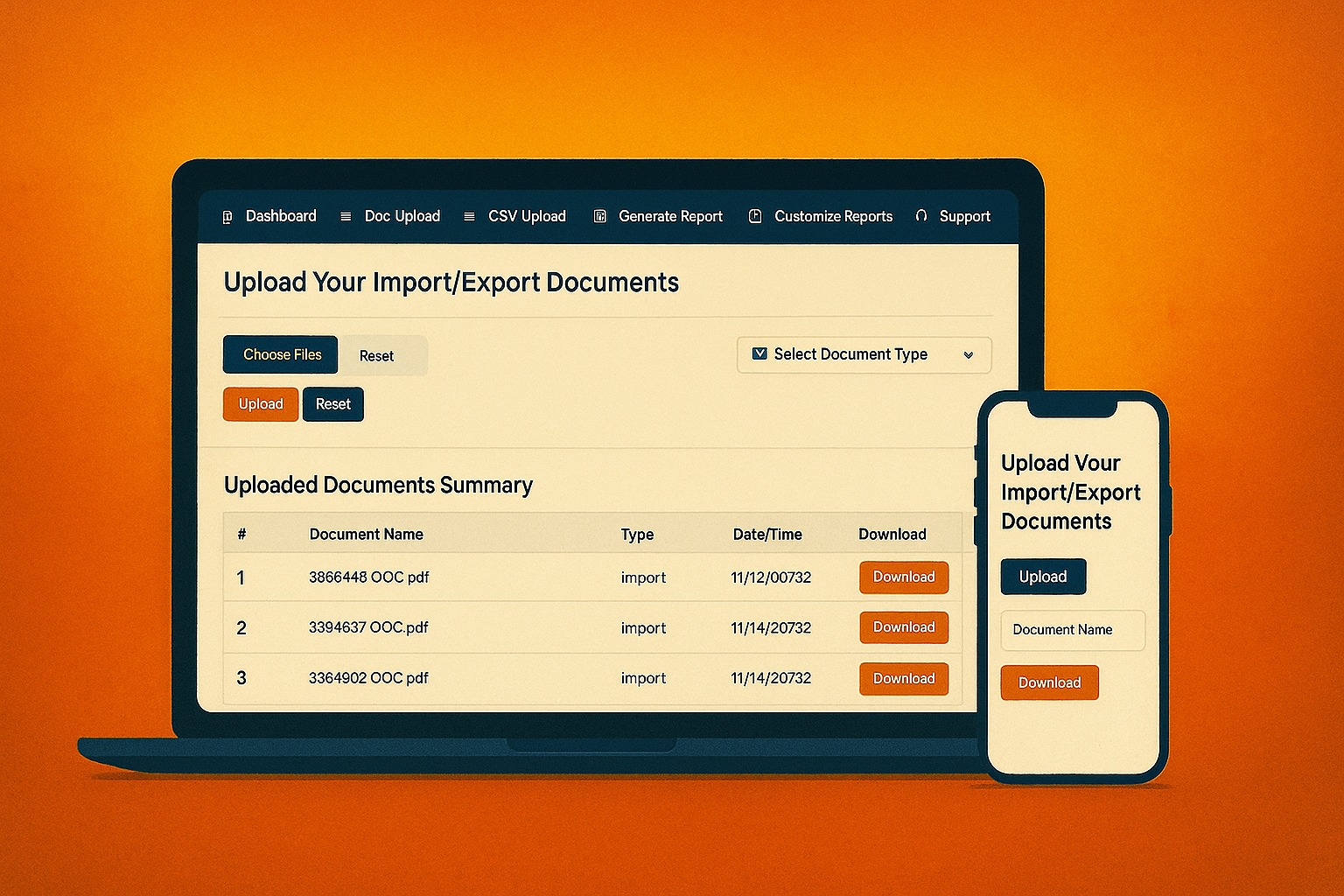
Task: Click the dark blue Reset button
Action: [332, 404]
